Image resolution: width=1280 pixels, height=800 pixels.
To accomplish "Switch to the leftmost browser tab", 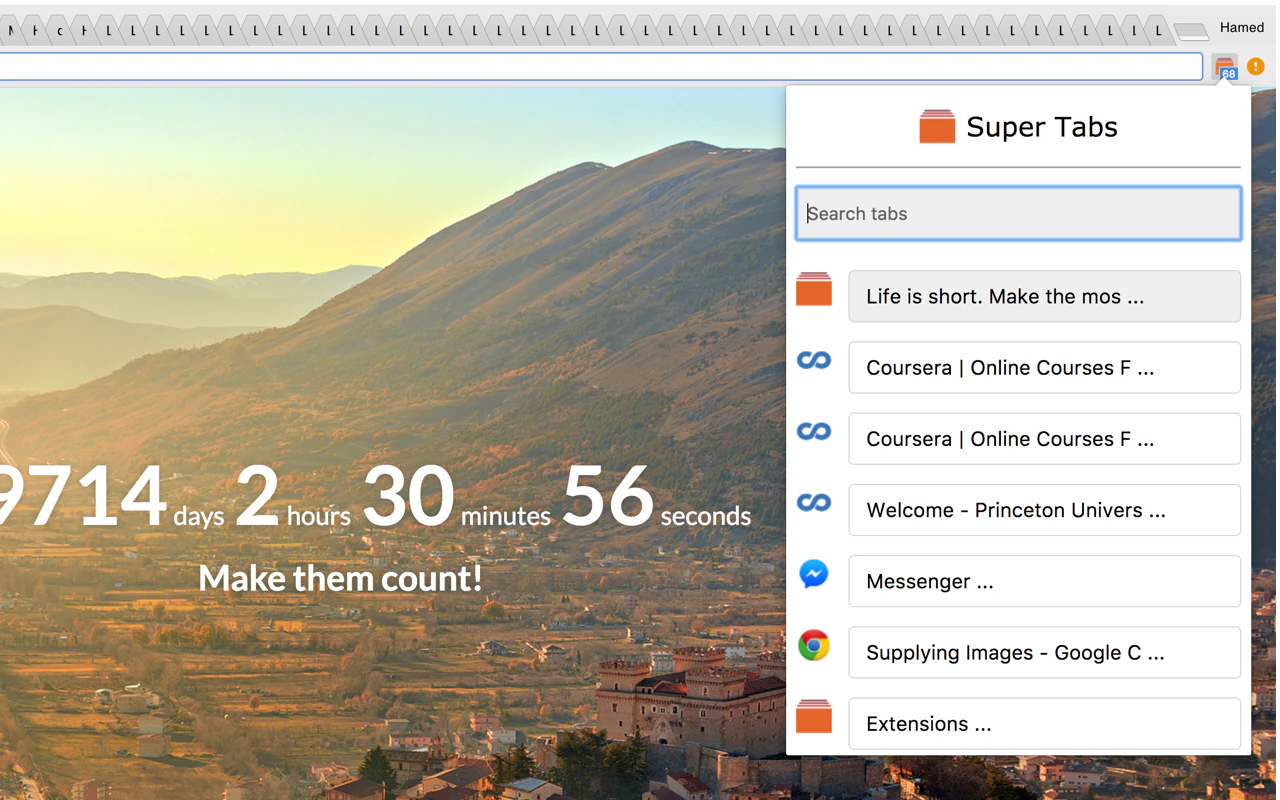I will [x=10, y=28].
